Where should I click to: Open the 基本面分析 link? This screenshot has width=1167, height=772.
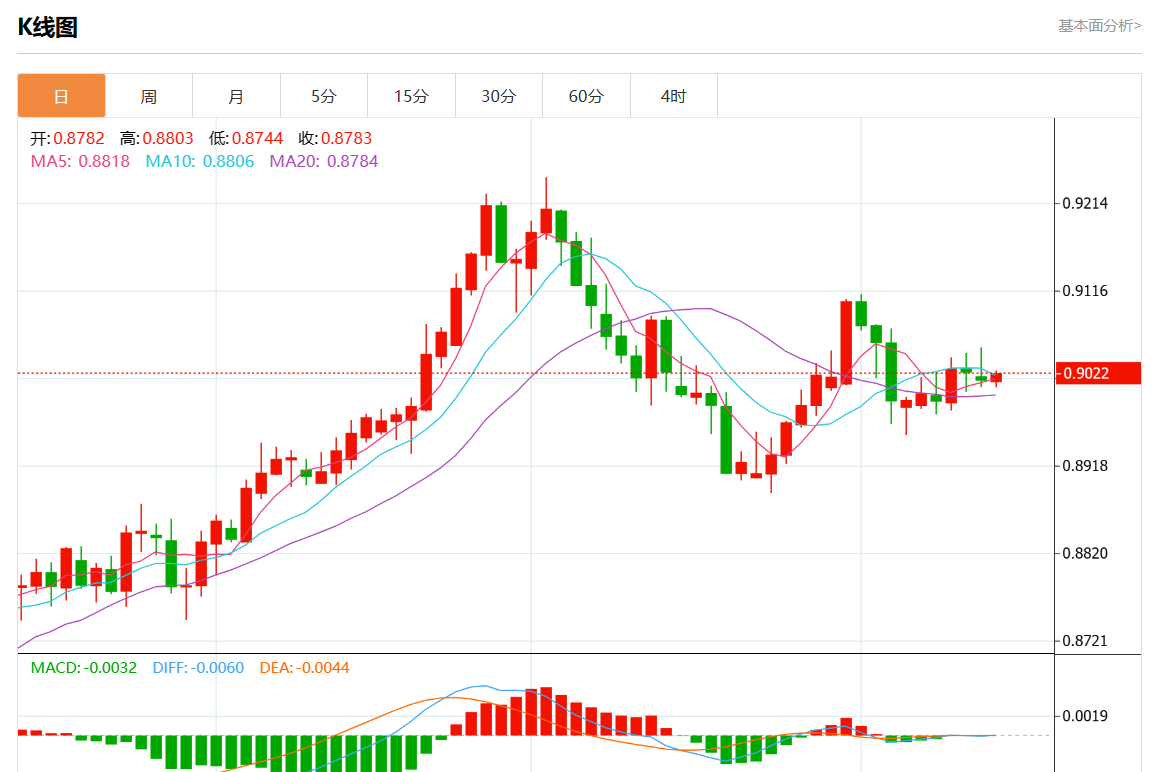point(1099,26)
